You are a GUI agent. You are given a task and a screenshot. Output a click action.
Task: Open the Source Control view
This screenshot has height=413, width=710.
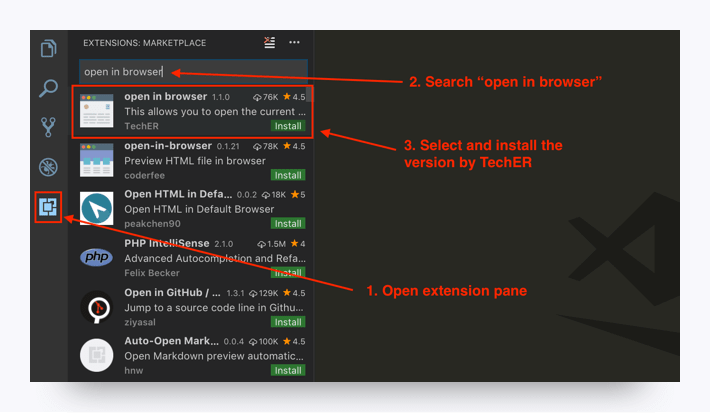click(x=48, y=127)
